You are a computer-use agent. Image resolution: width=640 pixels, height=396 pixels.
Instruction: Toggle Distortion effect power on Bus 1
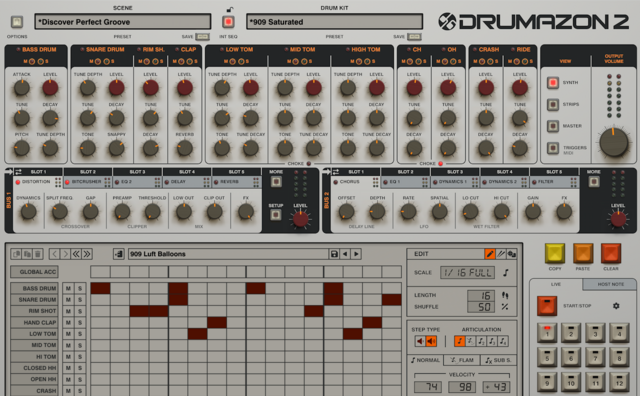(18, 182)
